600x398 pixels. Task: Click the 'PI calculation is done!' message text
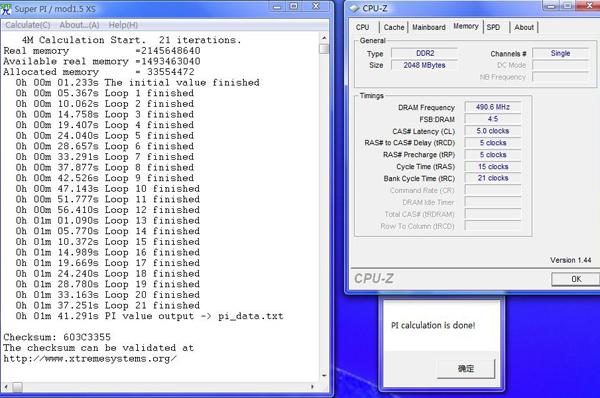point(433,325)
